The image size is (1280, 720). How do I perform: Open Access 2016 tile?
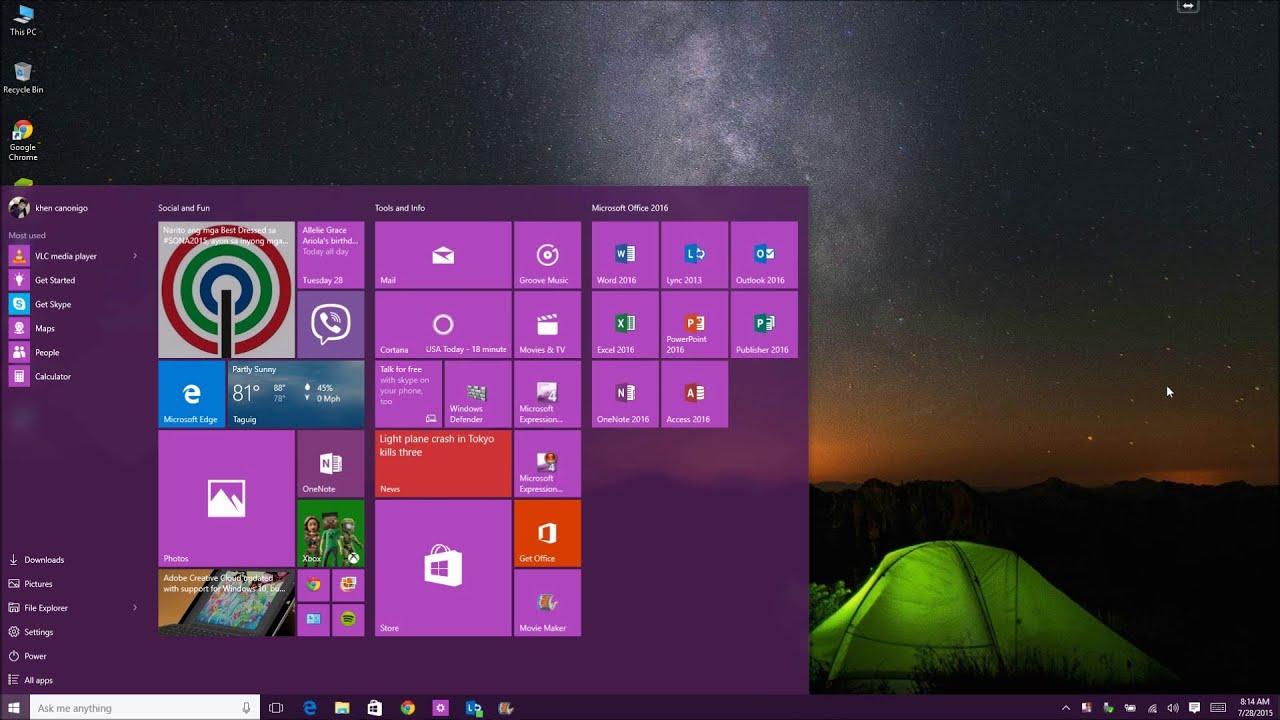(694, 394)
